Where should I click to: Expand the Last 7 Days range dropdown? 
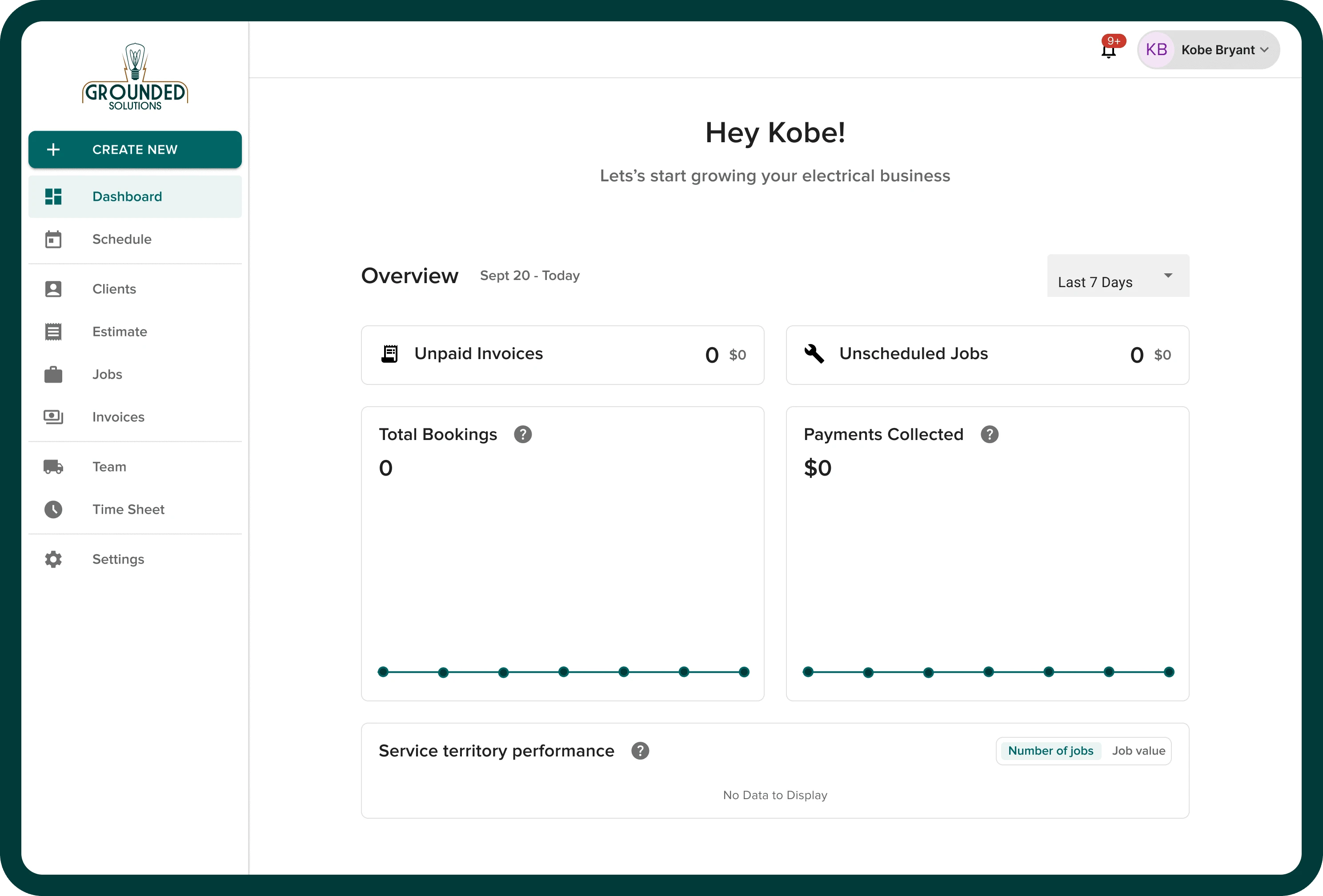(x=1118, y=276)
